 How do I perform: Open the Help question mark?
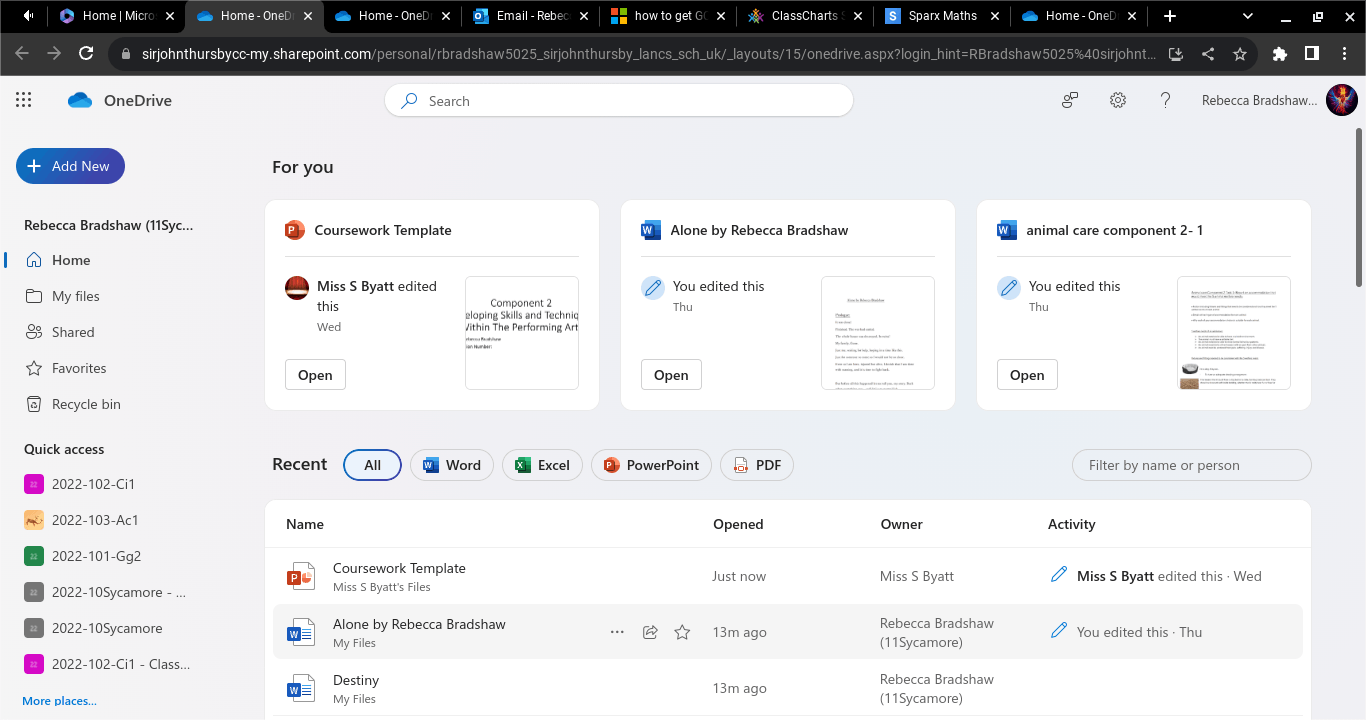tap(1165, 100)
